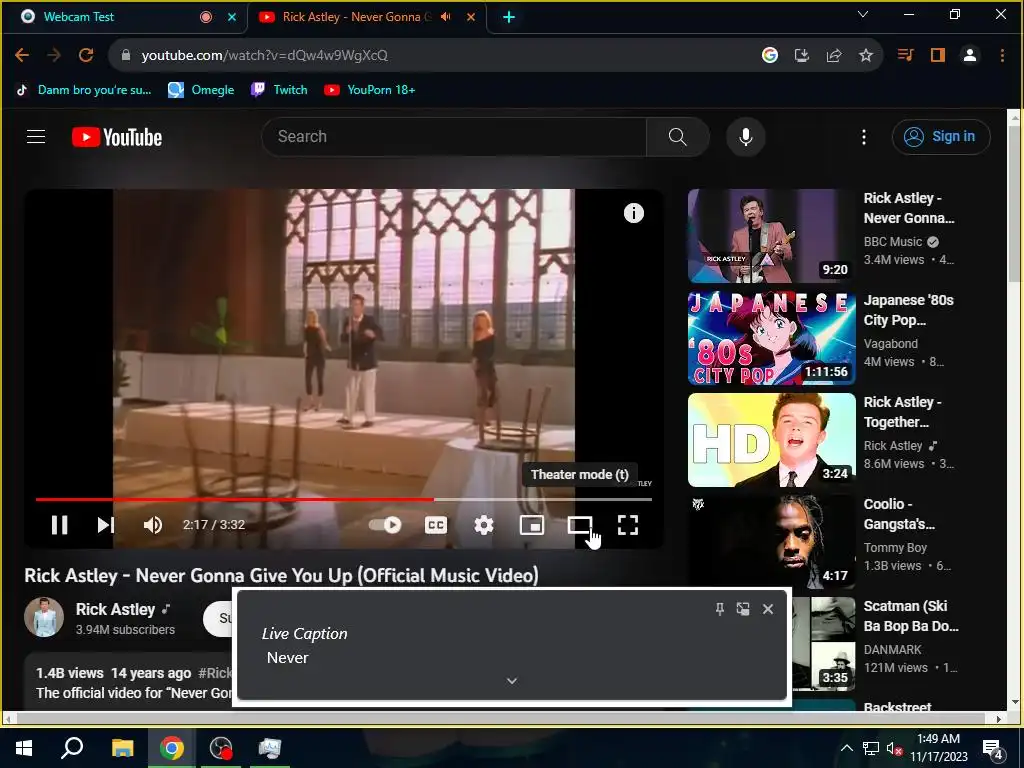The width and height of the screenshot is (1024, 768).
Task: Click the address bar URL
Action: pyautogui.click(x=264, y=56)
